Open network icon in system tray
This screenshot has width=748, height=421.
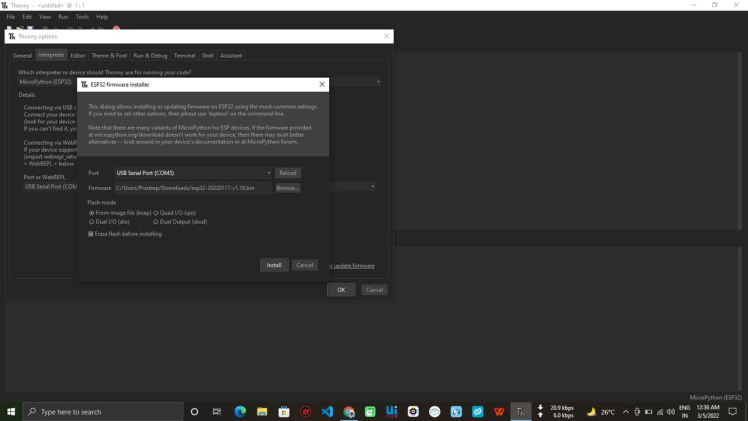(660, 411)
